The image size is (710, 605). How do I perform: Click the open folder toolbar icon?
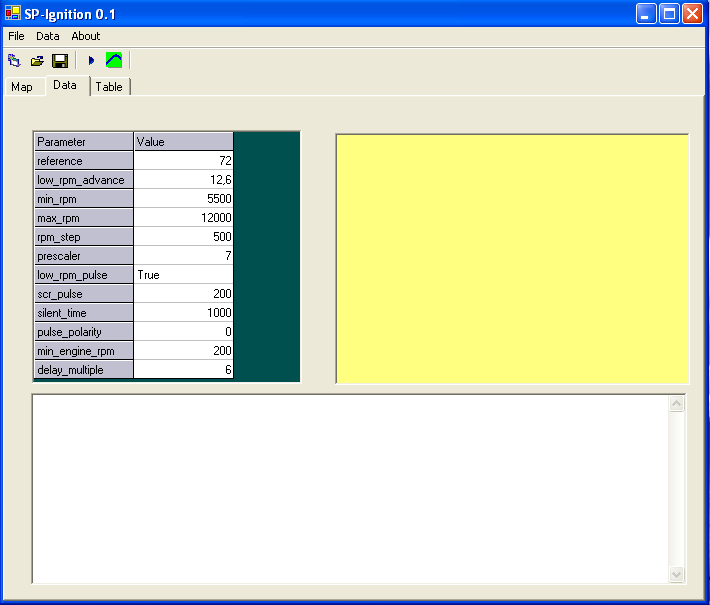[x=37, y=60]
